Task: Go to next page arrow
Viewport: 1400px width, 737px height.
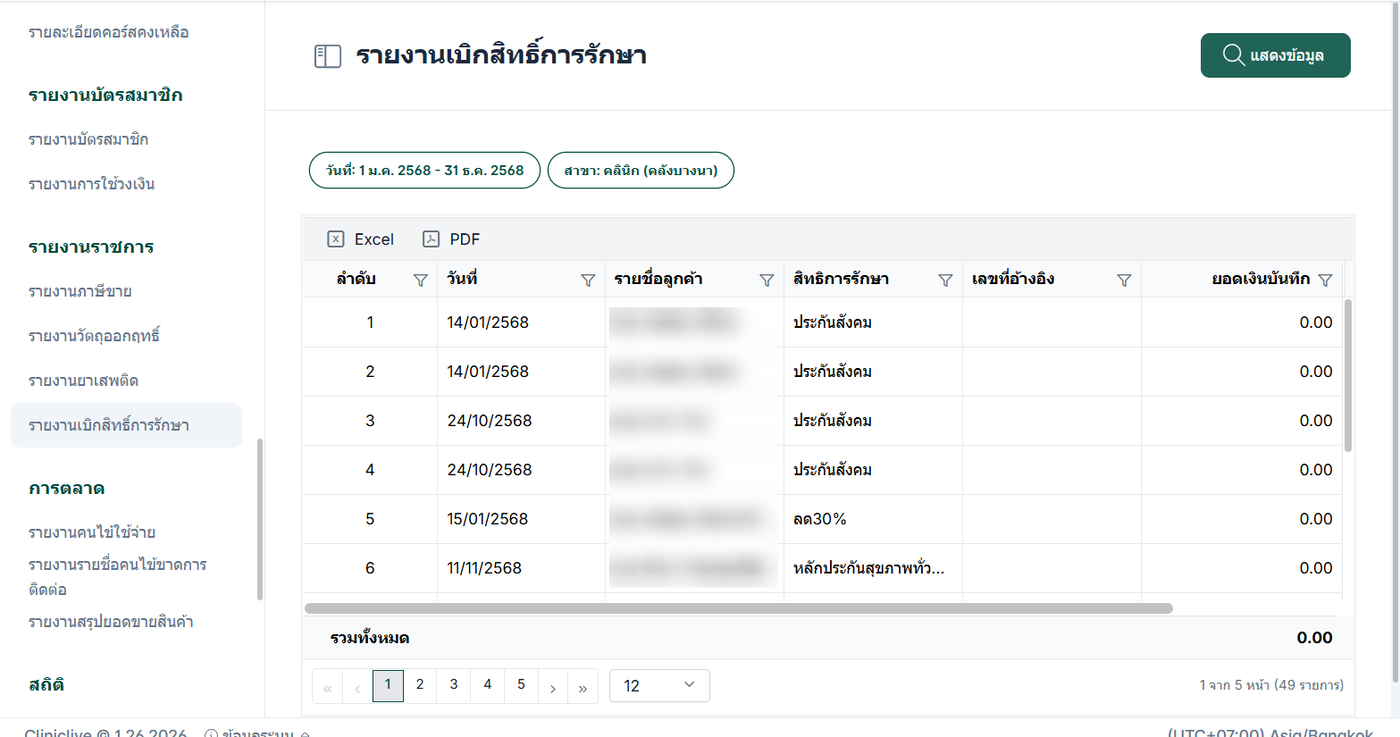Action: [552, 687]
